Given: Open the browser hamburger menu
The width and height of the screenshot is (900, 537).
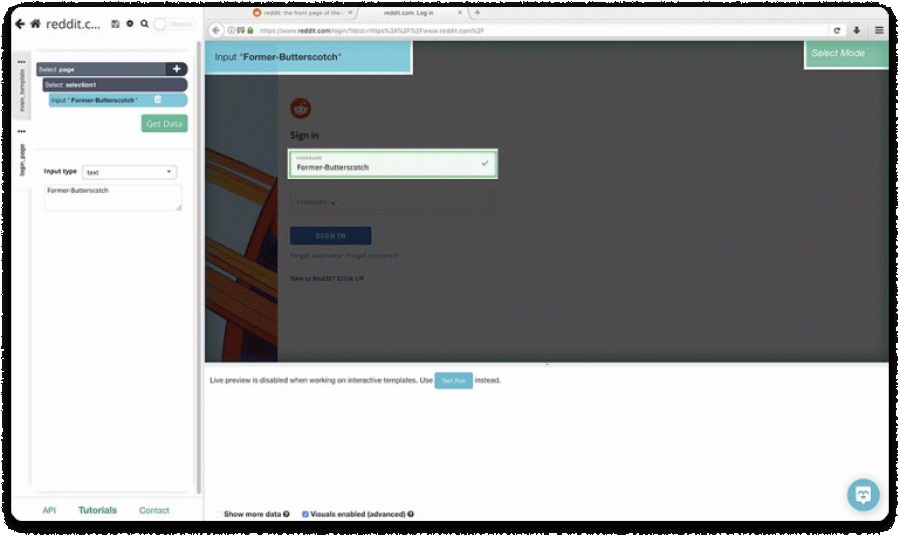Looking at the screenshot, I should [879, 30].
